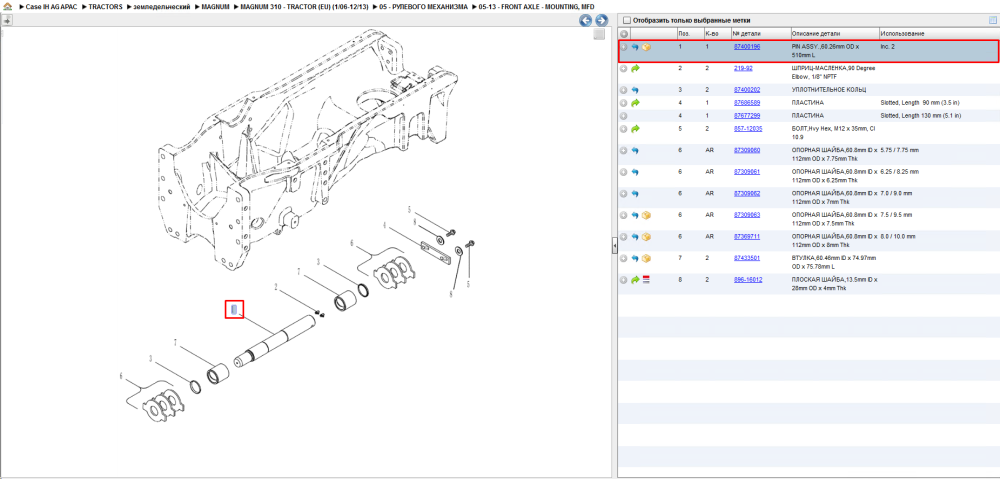The height and width of the screenshot is (479, 1000).
Task: Open part number link 87677299
Action: coord(747,116)
